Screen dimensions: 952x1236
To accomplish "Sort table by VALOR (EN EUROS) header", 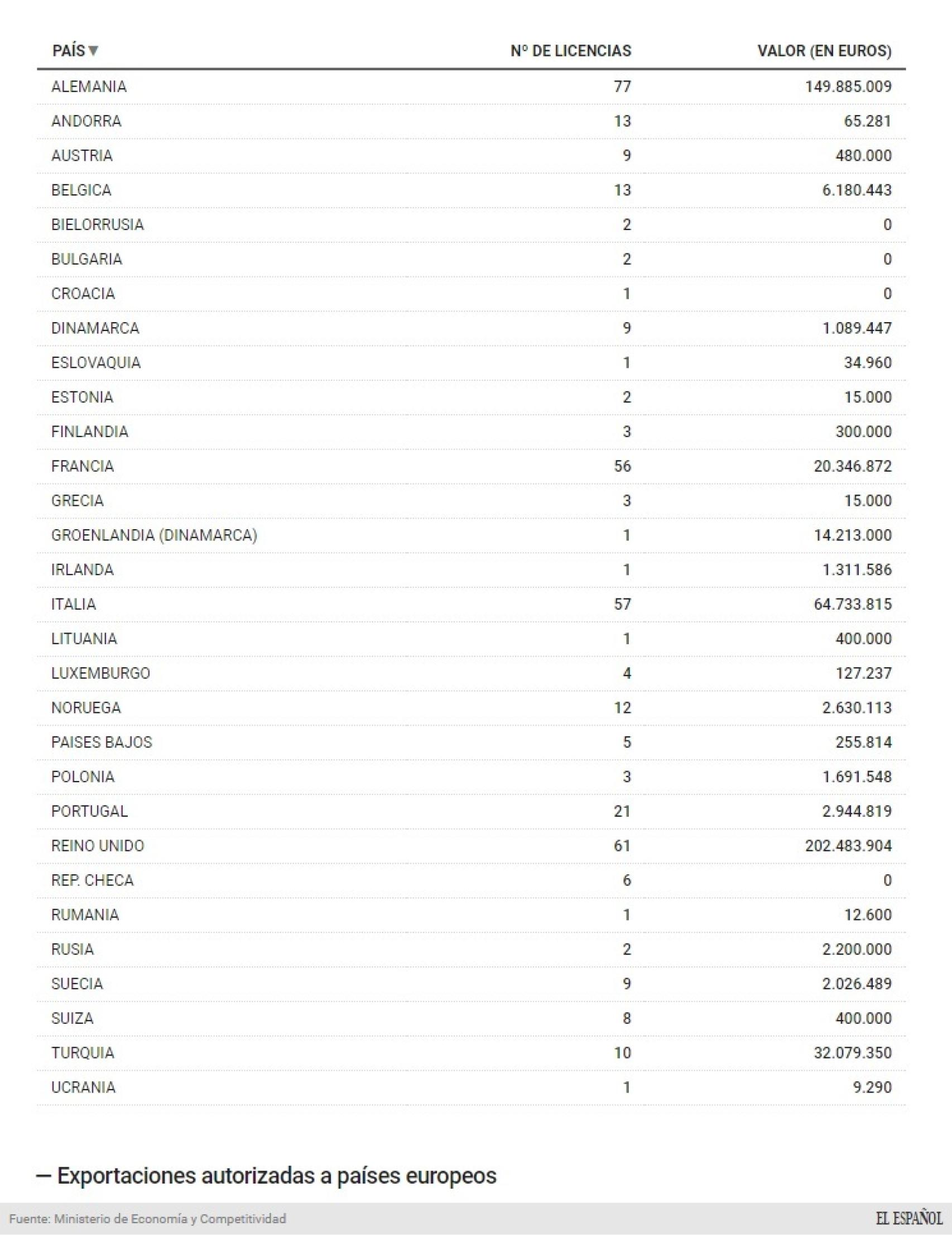I will click(x=824, y=51).
